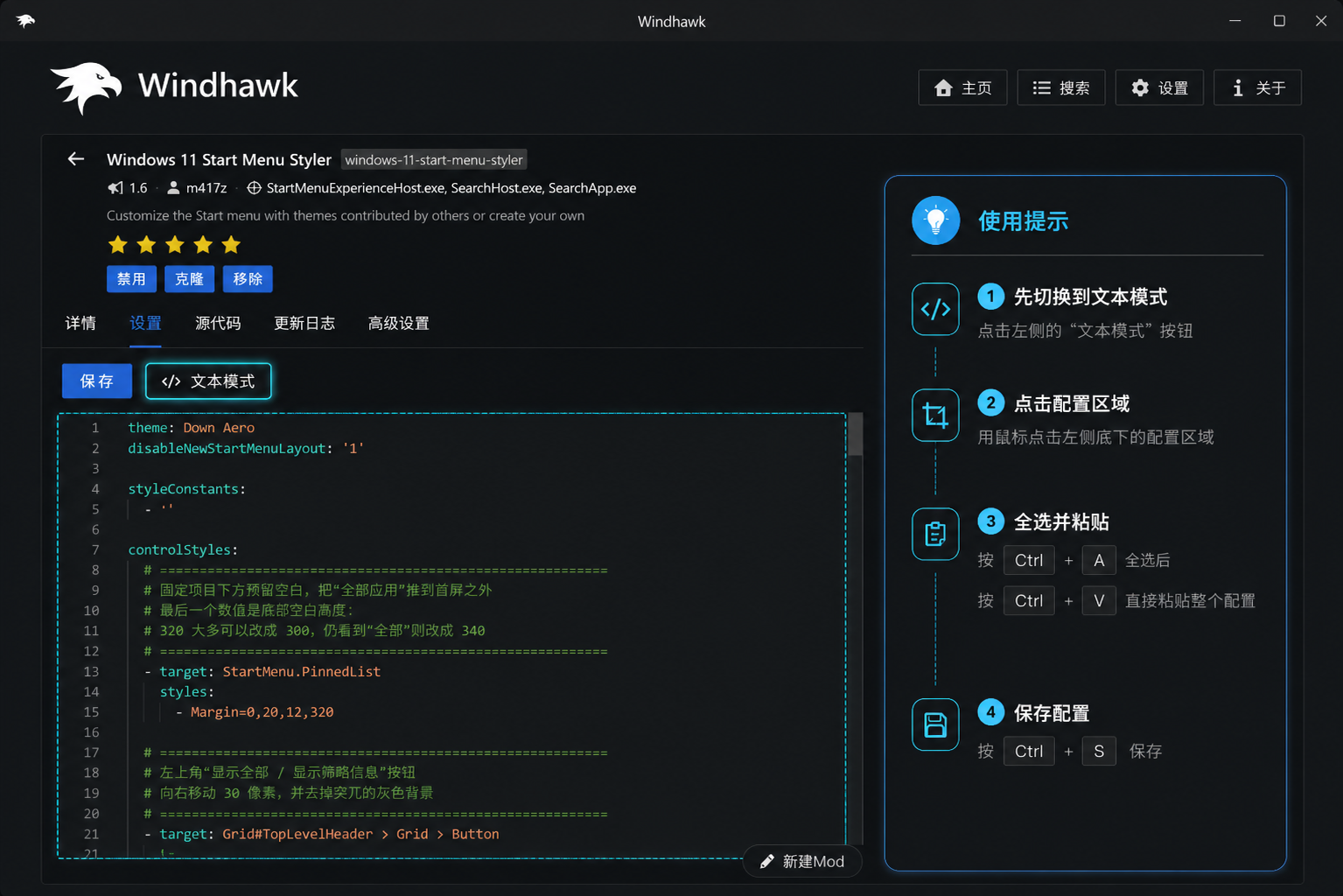Click the 保存配置 step title
Viewport: 1343px width, 896px height.
tap(1052, 714)
